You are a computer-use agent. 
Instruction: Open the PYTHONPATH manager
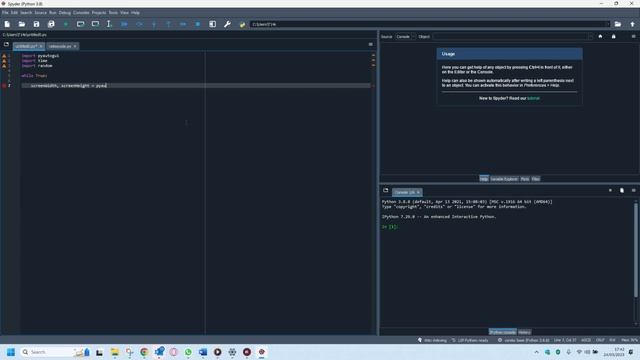[x=242, y=24]
